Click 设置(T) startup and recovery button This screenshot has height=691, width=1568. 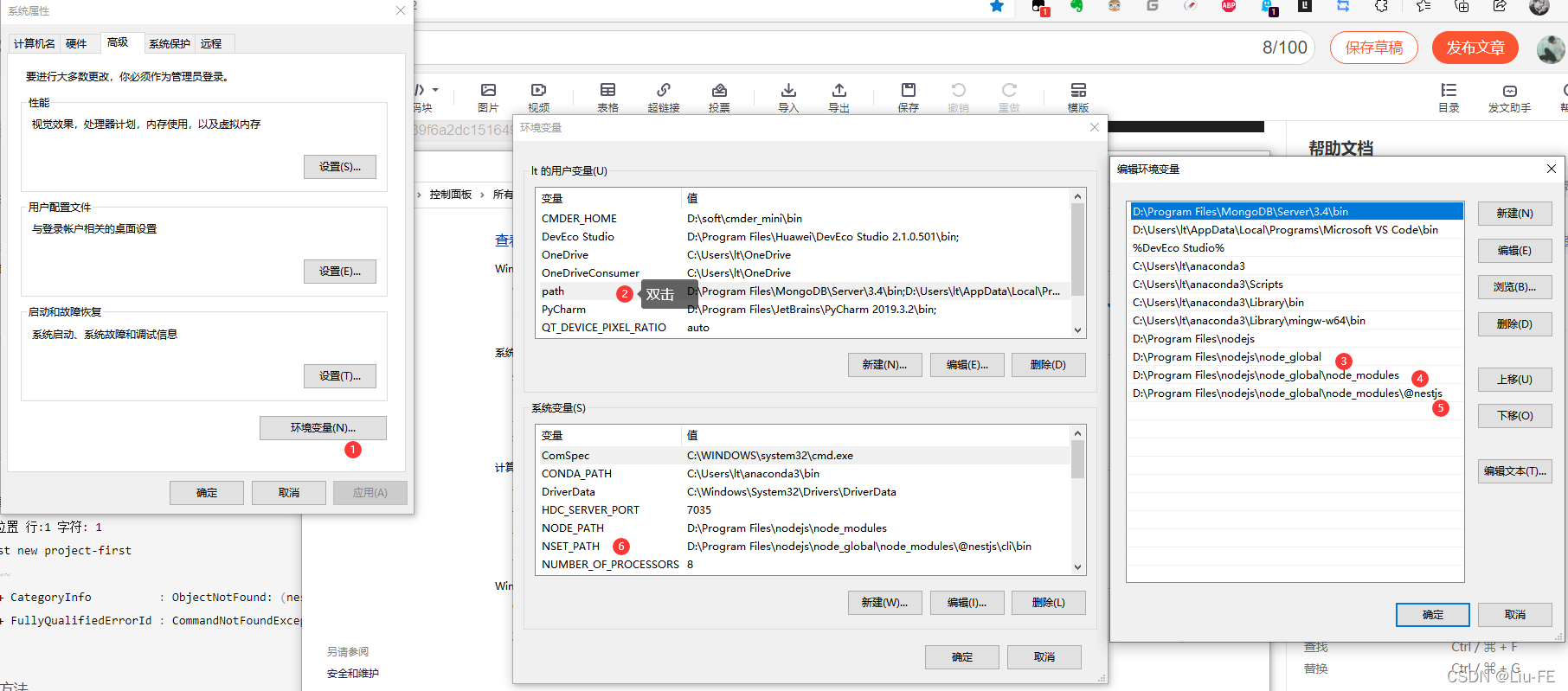point(340,376)
